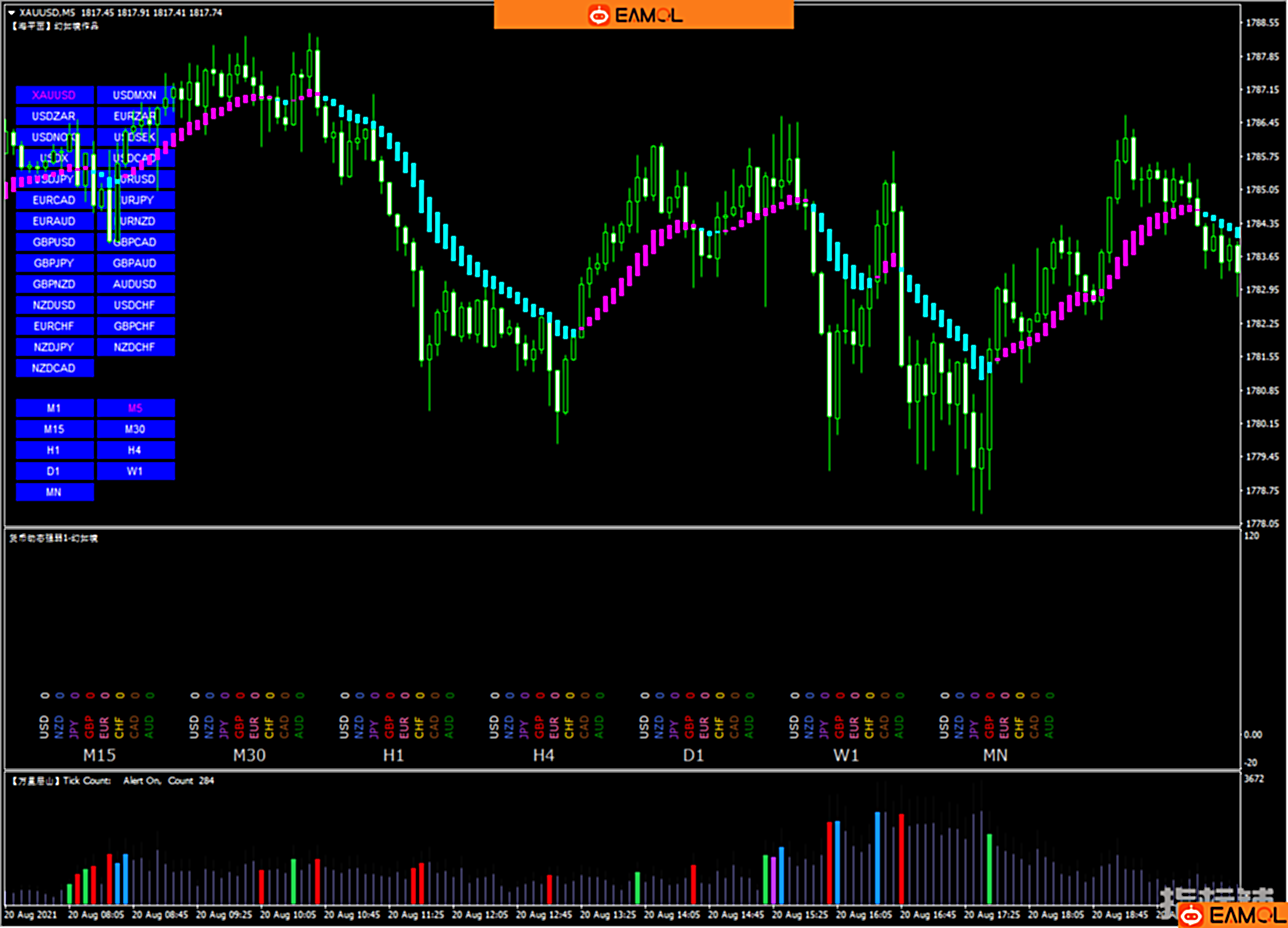Screen dimensions: 1288x928
Task: Click the GBPNZD symbol button
Action: [x=54, y=284]
